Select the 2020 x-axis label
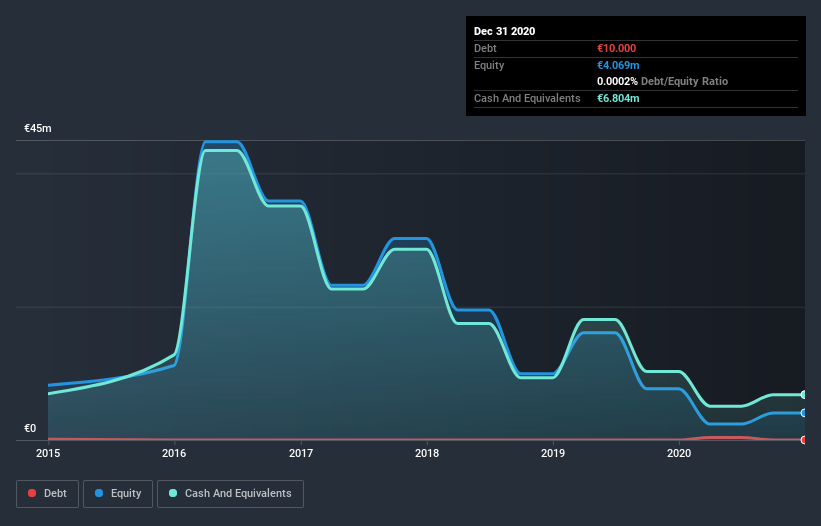821x526 pixels. 679,453
